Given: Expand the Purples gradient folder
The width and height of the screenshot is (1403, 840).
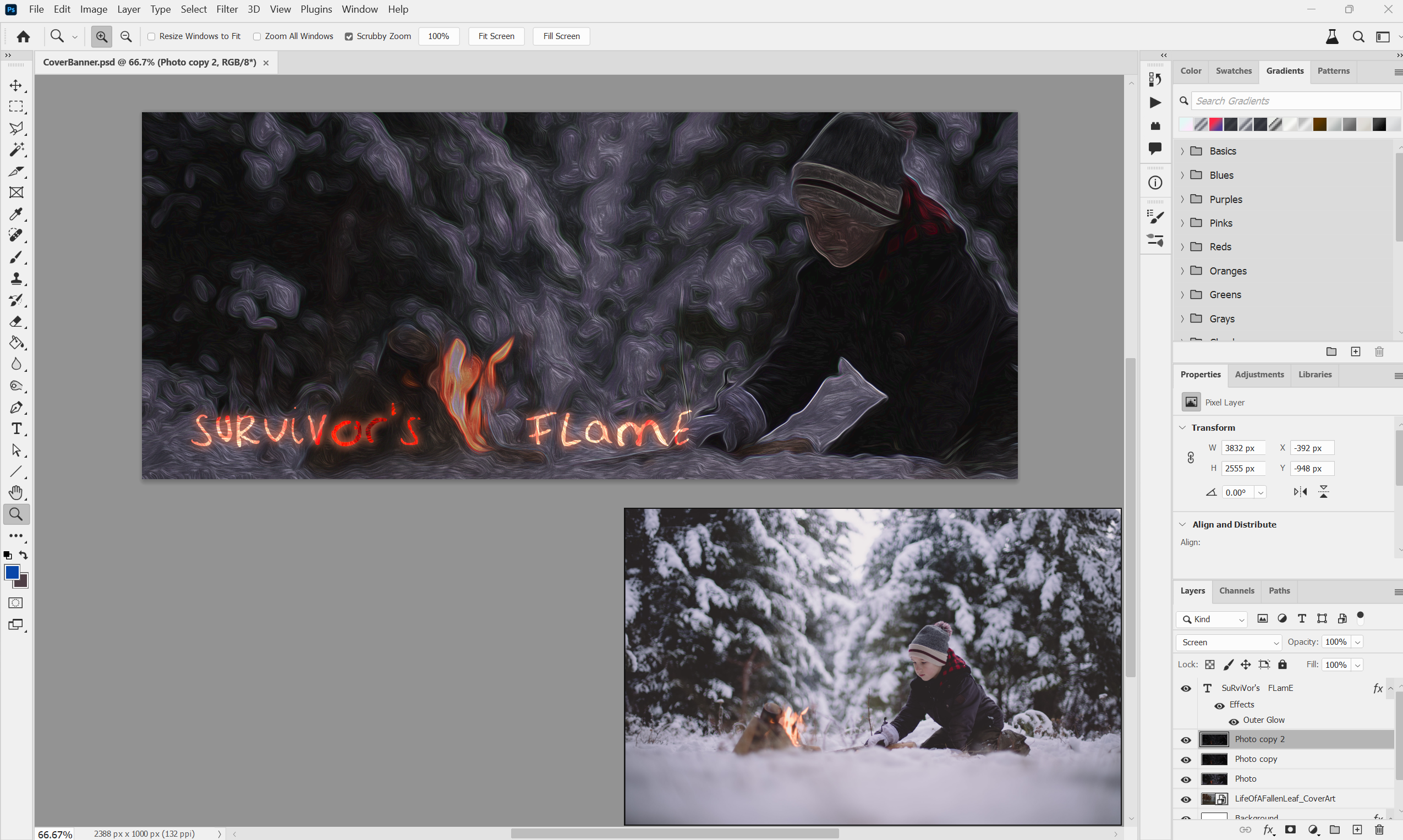Looking at the screenshot, I should 1182,199.
